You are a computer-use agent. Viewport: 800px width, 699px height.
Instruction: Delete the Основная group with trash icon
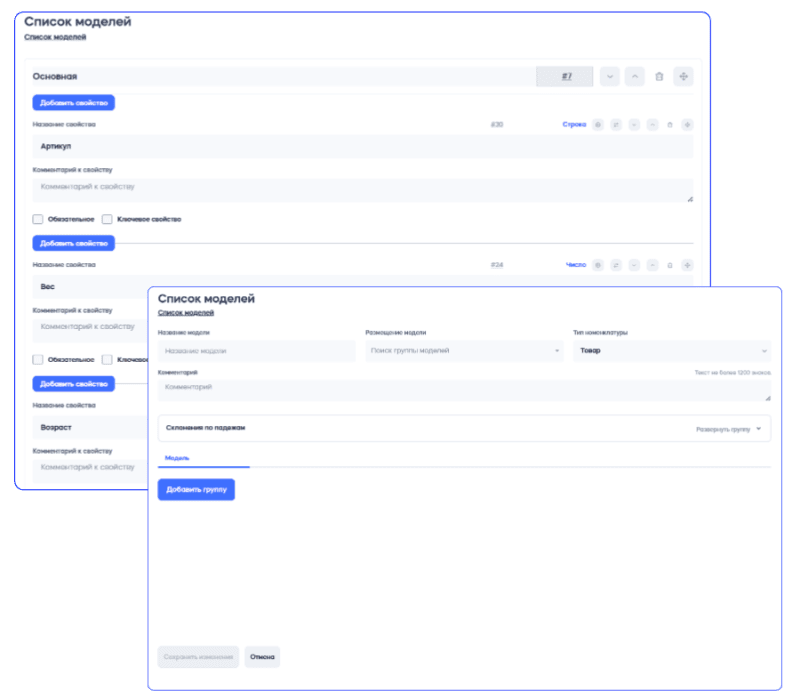(658, 76)
